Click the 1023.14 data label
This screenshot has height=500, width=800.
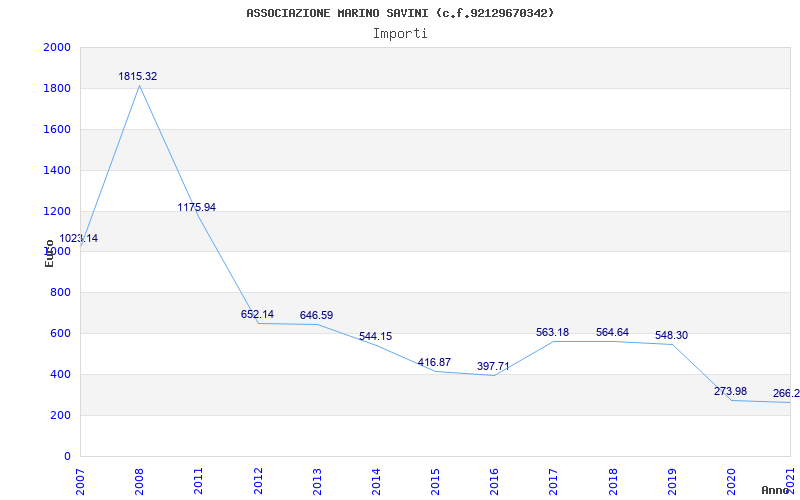(x=79, y=238)
